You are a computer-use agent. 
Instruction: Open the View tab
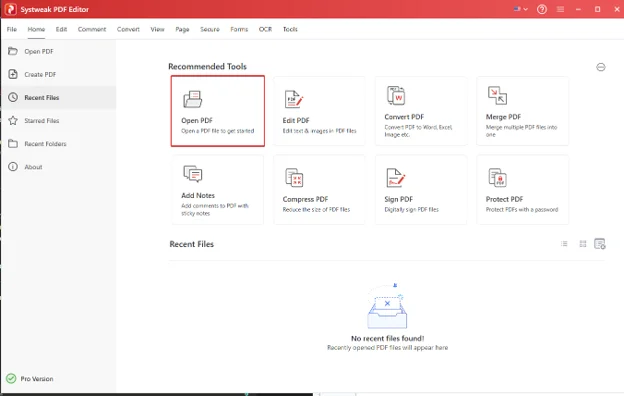[x=157, y=29]
